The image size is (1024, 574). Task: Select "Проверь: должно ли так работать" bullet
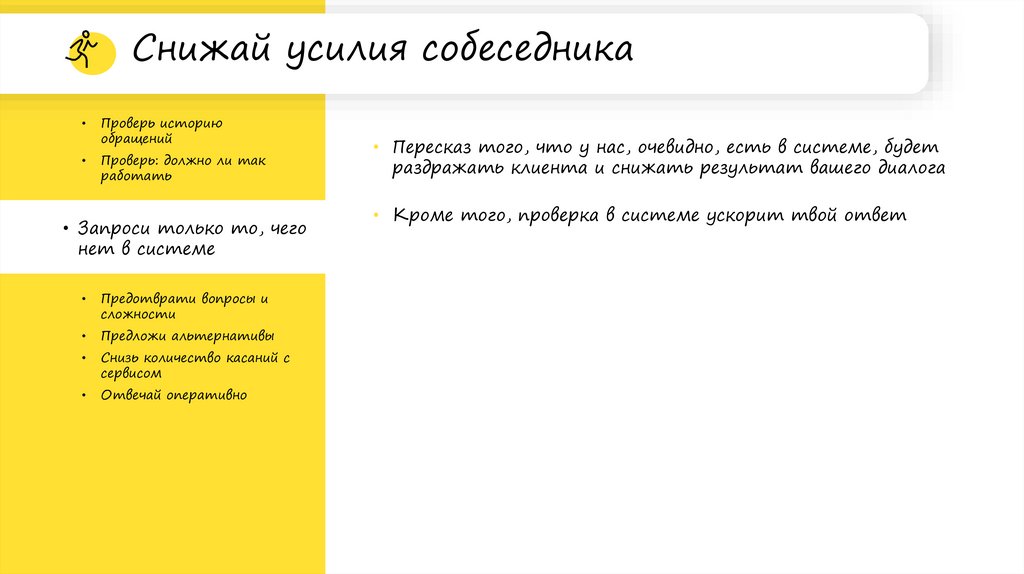tap(183, 168)
